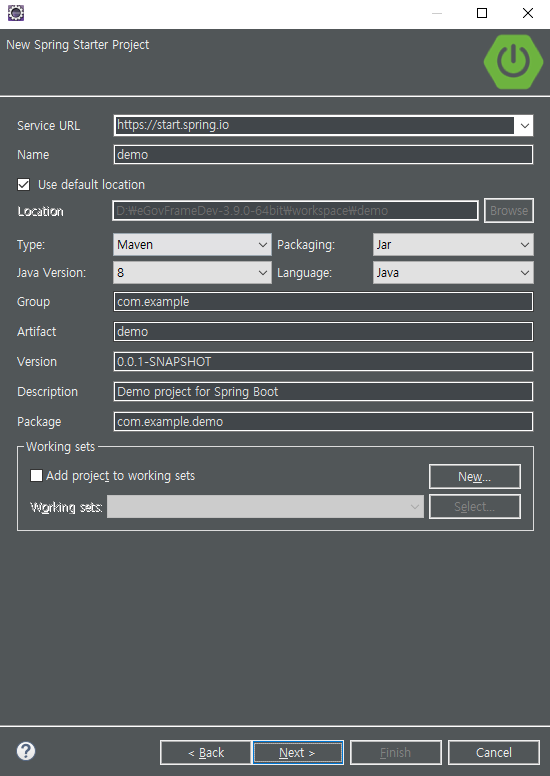The image size is (550, 776).
Task: Open the Service URL dropdown arrow
Action: coord(524,126)
